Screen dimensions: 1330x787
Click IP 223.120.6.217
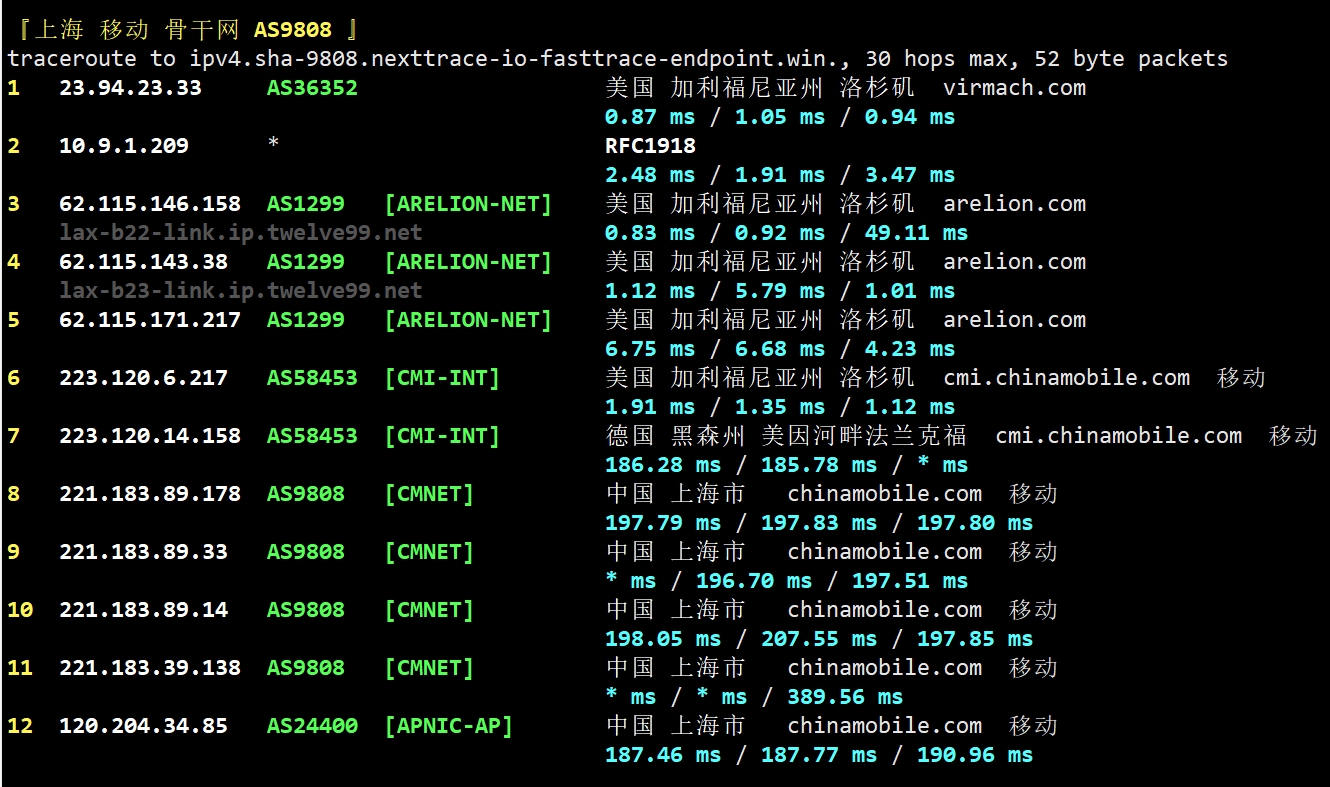click(143, 378)
